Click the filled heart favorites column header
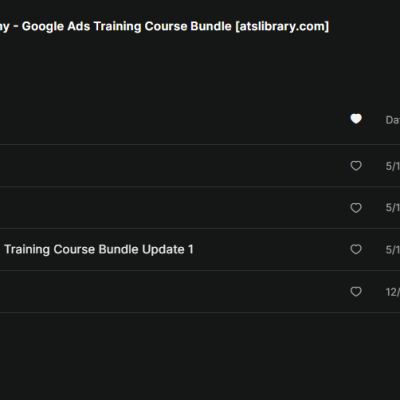The image size is (400, 400). click(x=356, y=119)
